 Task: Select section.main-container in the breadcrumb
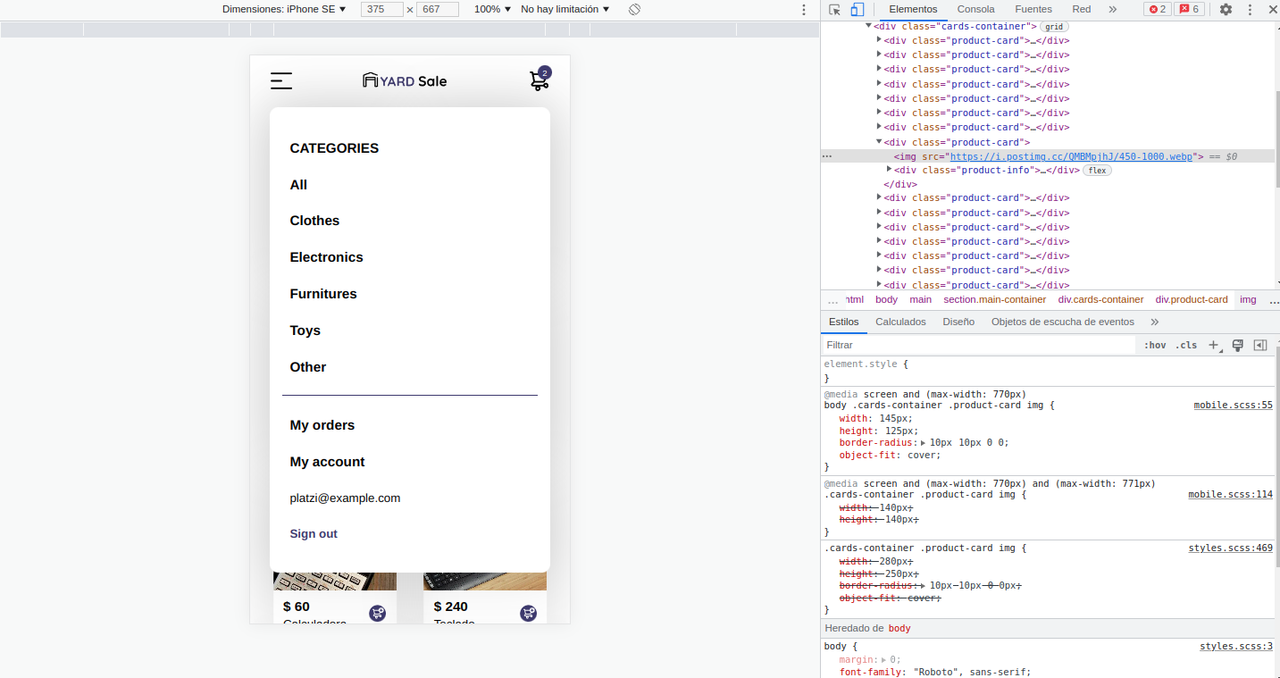click(x=995, y=299)
